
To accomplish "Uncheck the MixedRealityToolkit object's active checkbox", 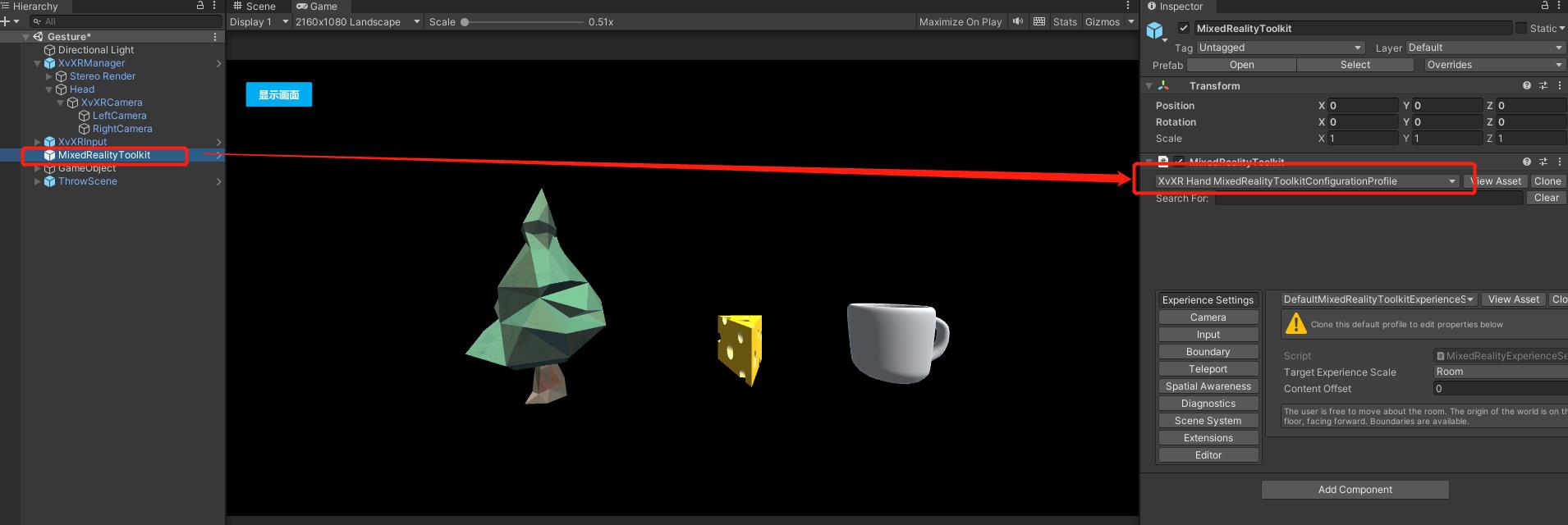I will tap(1183, 28).
